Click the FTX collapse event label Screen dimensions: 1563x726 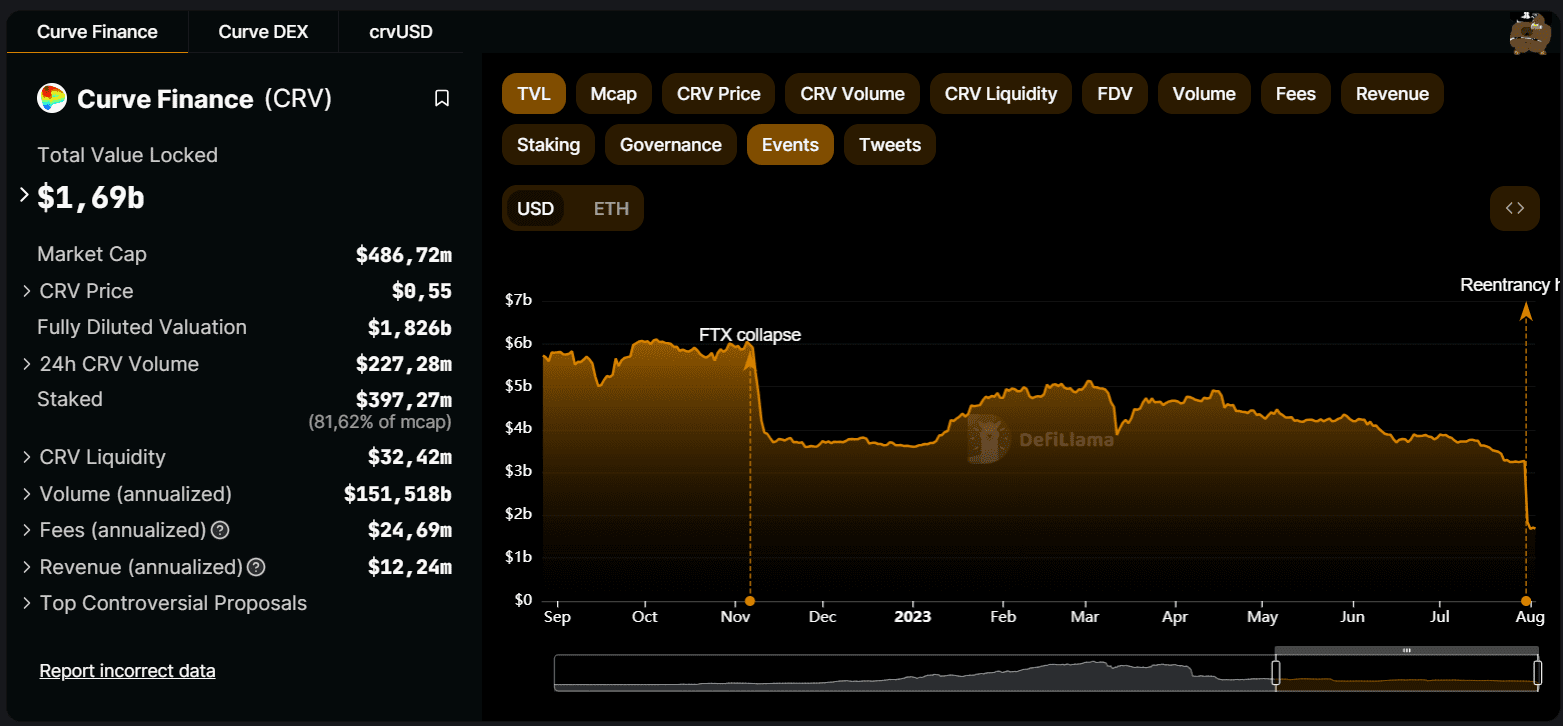pyautogui.click(x=750, y=335)
